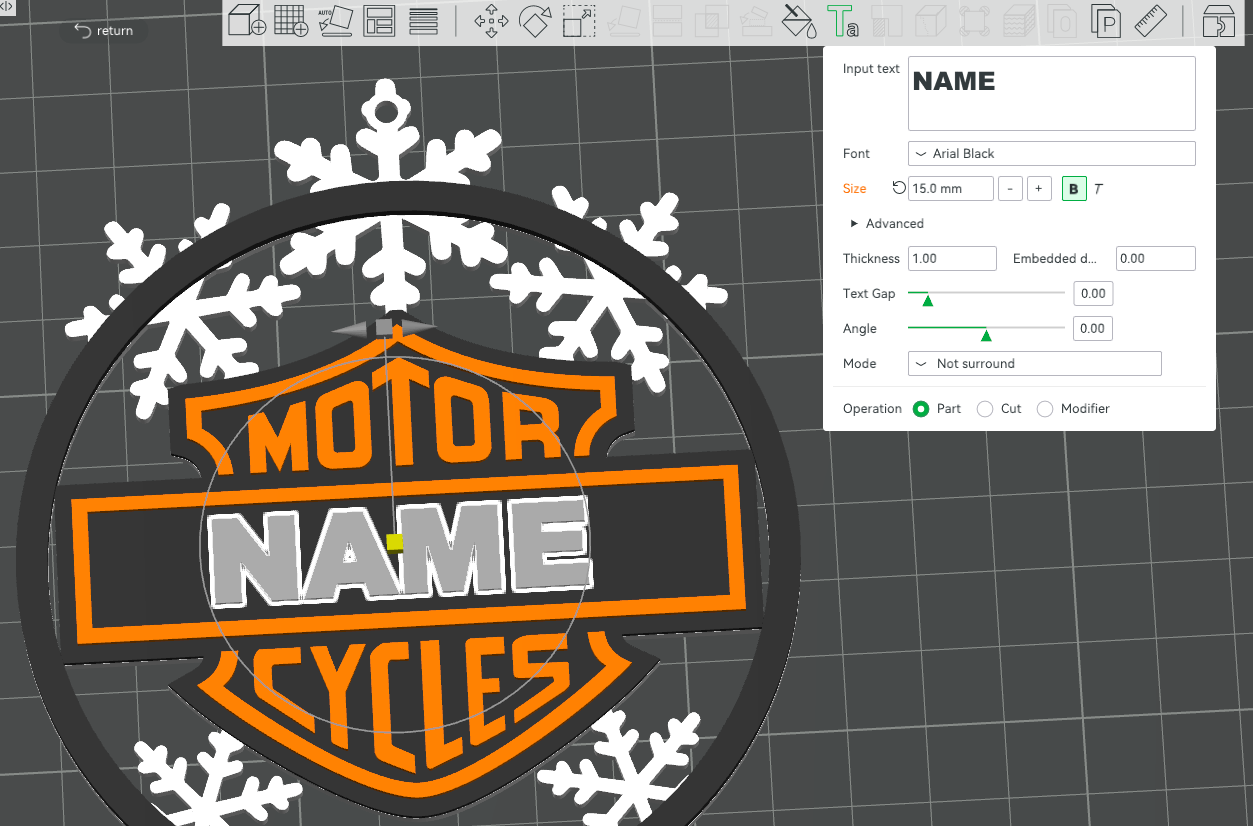The image size is (1253, 826).
Task: Click the Arrange all objects icon
Action: click(x=379, y=21)
